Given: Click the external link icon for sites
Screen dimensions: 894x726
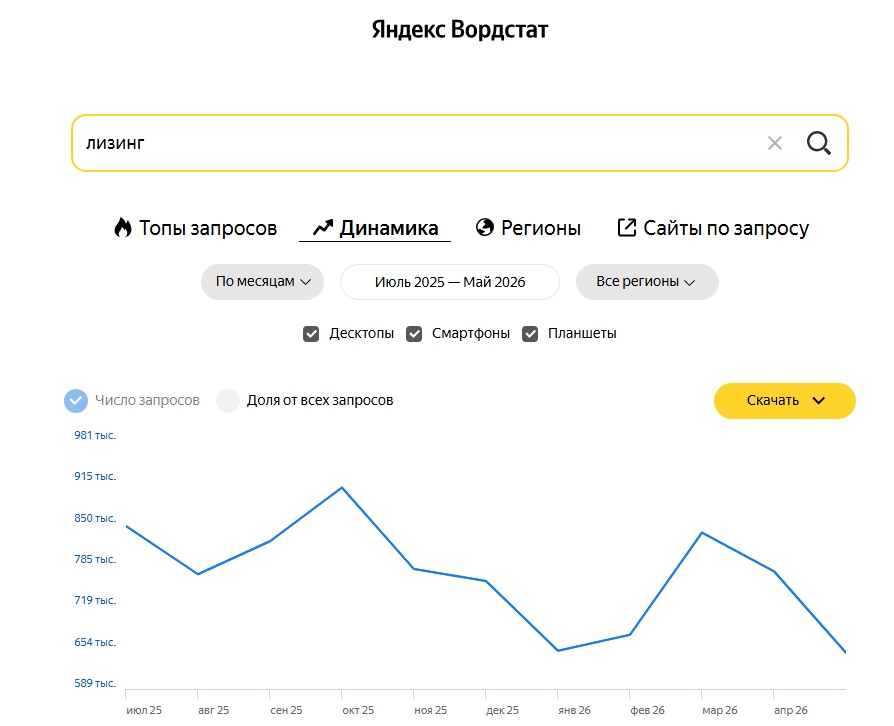Looking at the screenshot, I should 627,227.
